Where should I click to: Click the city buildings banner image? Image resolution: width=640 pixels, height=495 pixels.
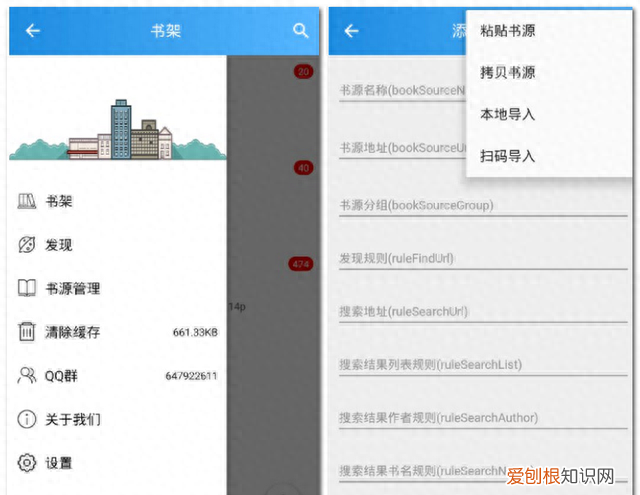click(117, 130)
